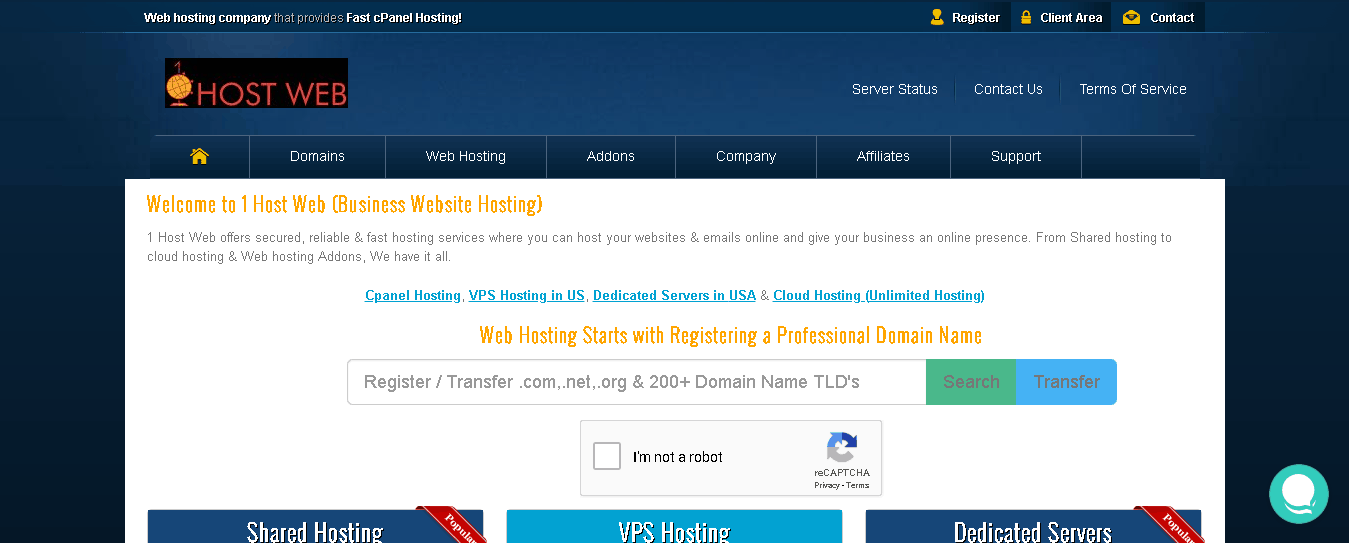Open reCAPTCHA Privacy link
Screen dimensions: 1349x543
(x=827, y=485)
